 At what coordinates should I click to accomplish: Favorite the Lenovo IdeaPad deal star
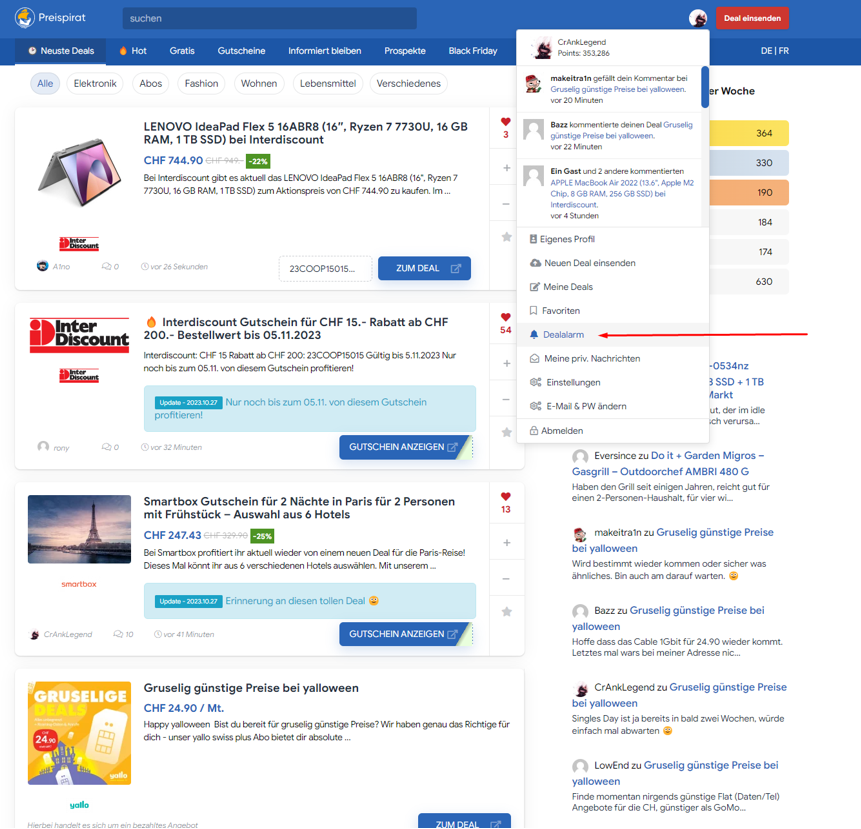pyautogui.click(x=506, y=237)
